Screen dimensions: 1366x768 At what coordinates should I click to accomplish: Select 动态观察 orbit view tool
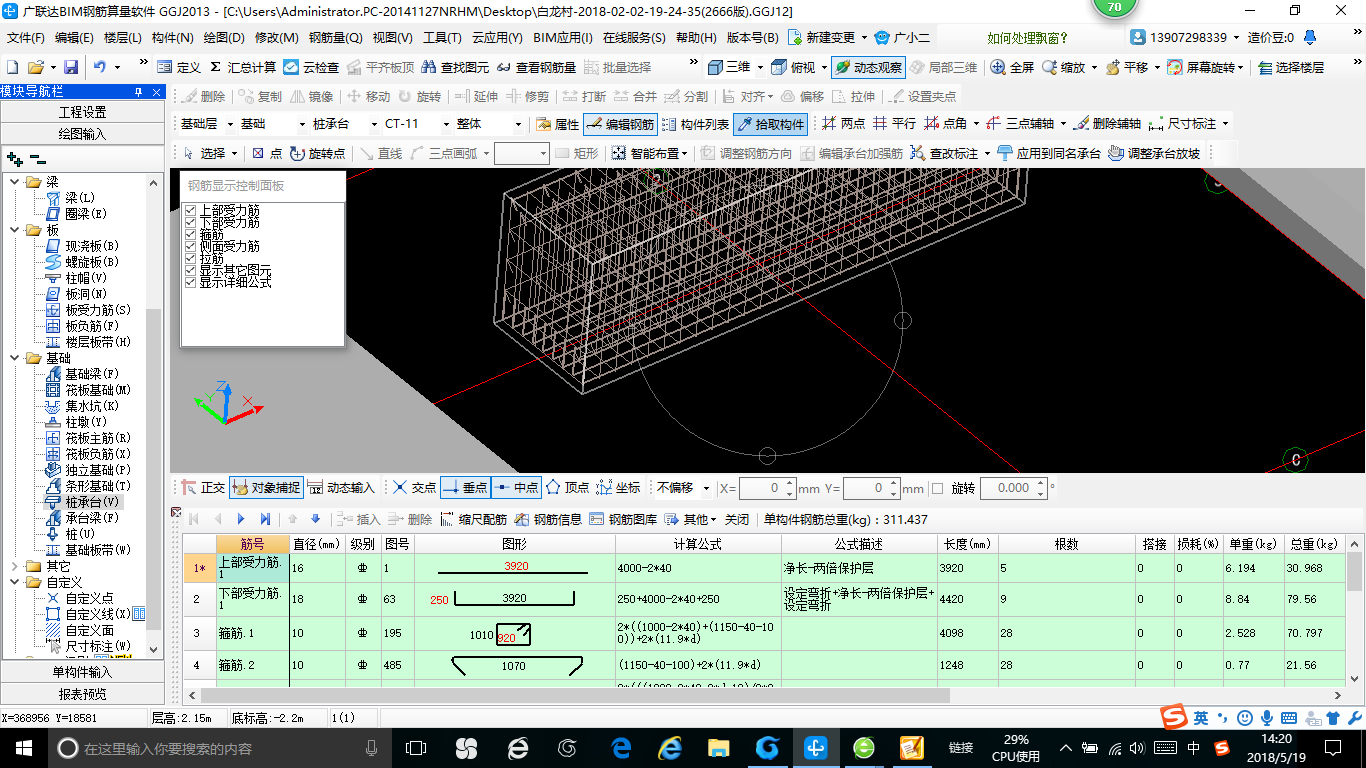pyautogui.click(x=868, y=67)
